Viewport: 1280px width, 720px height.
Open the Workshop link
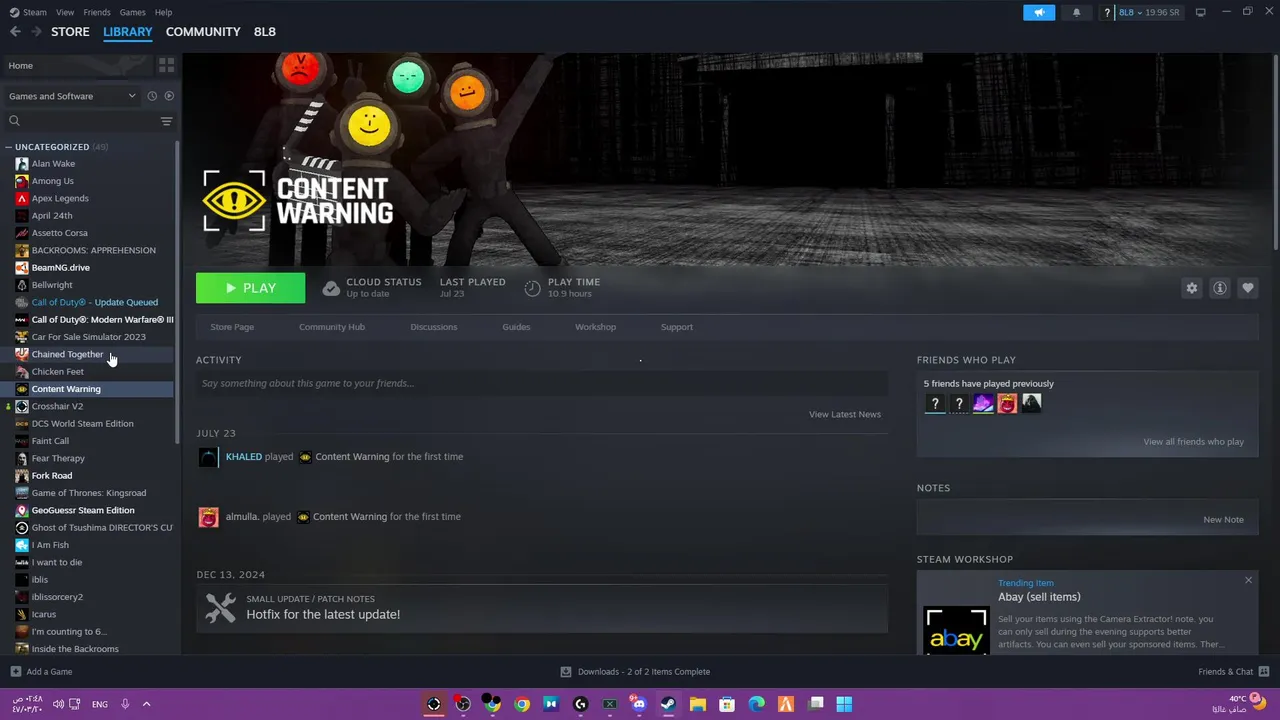(x=595, y=327)
